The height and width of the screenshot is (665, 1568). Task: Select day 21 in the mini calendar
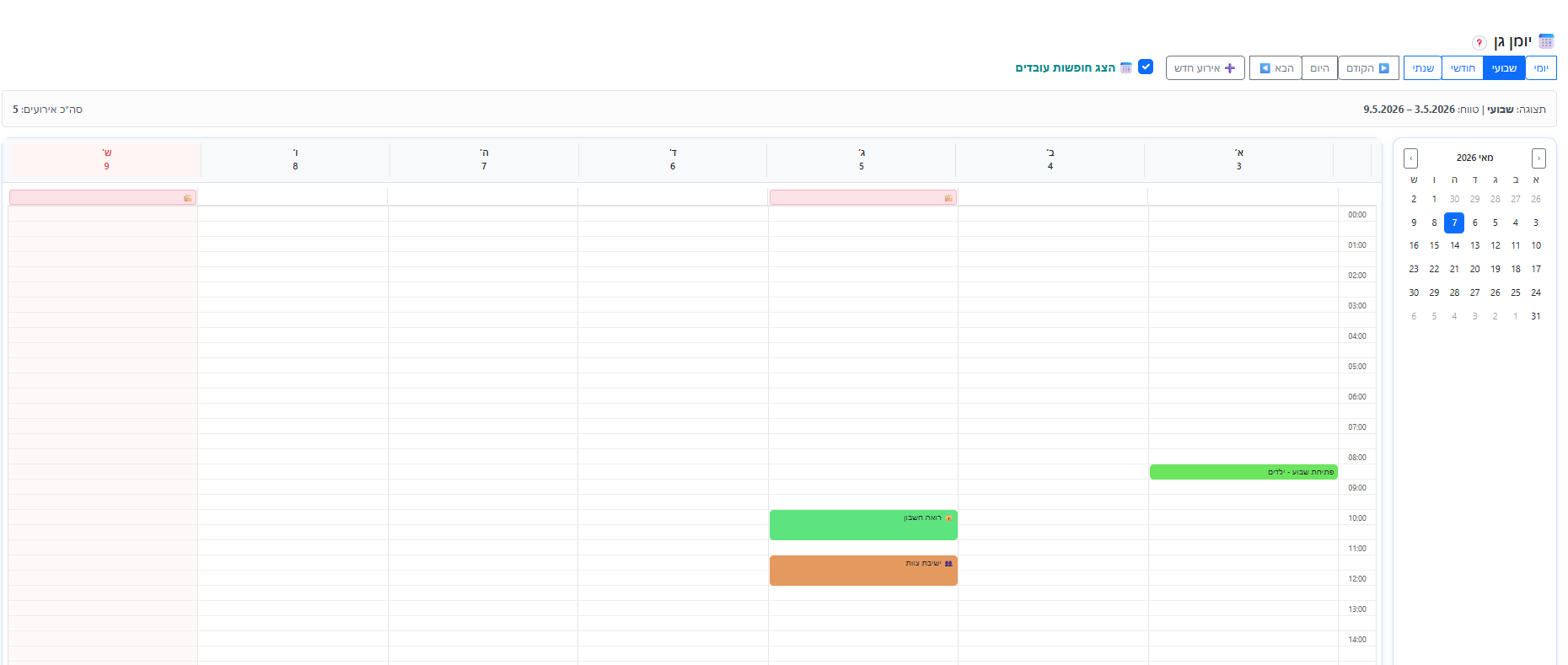coord(1454,269)
